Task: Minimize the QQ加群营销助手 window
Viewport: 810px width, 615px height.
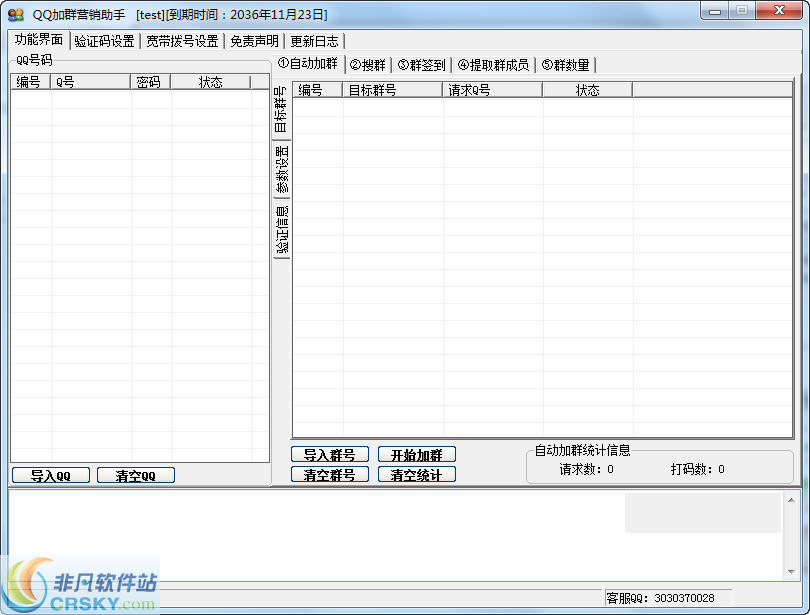Action: (715, 10)
